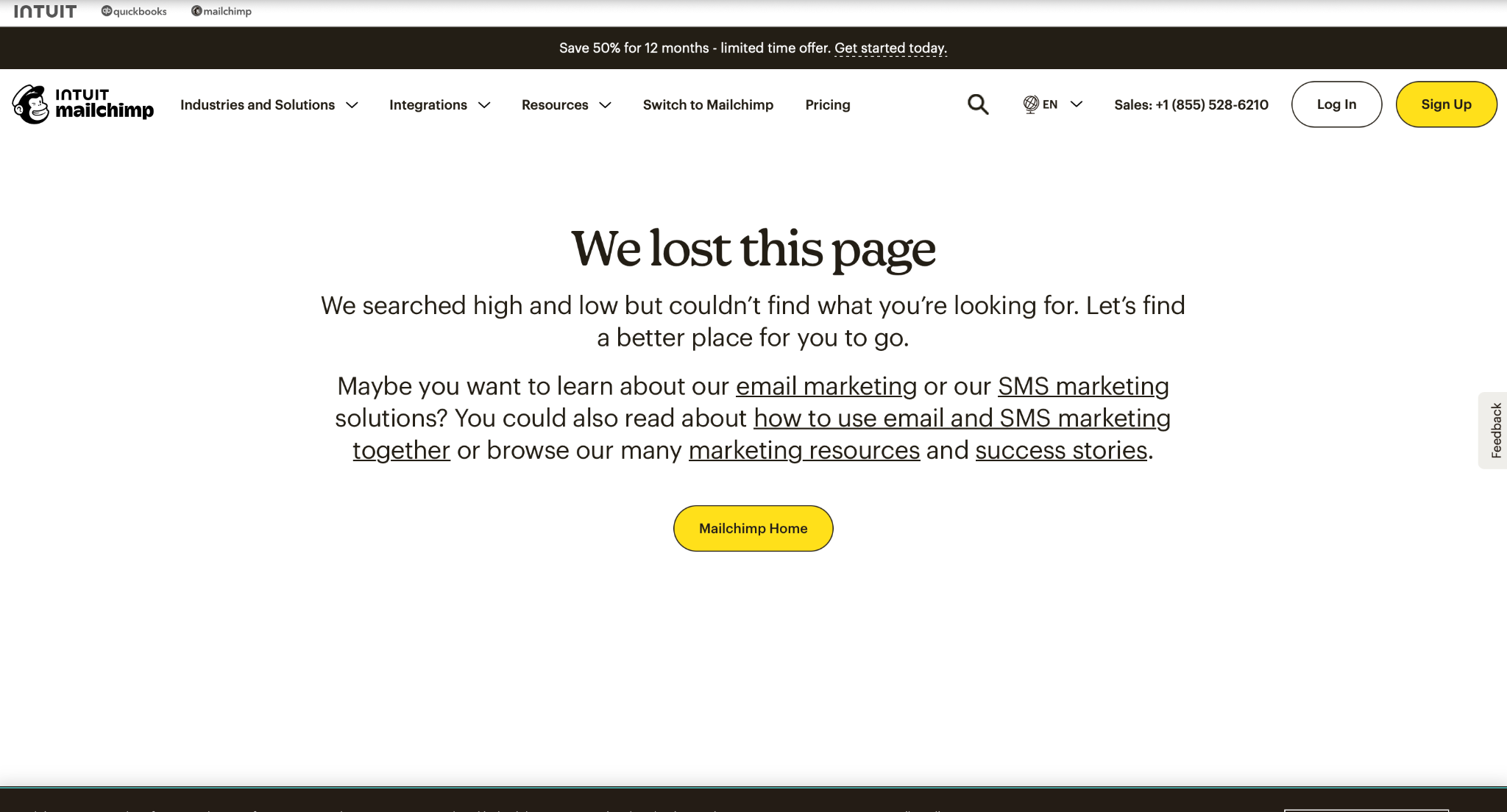Viewport: 1507px width, 812px height.
Task: Go to the Pricing page
Action: tap(828, 104)
